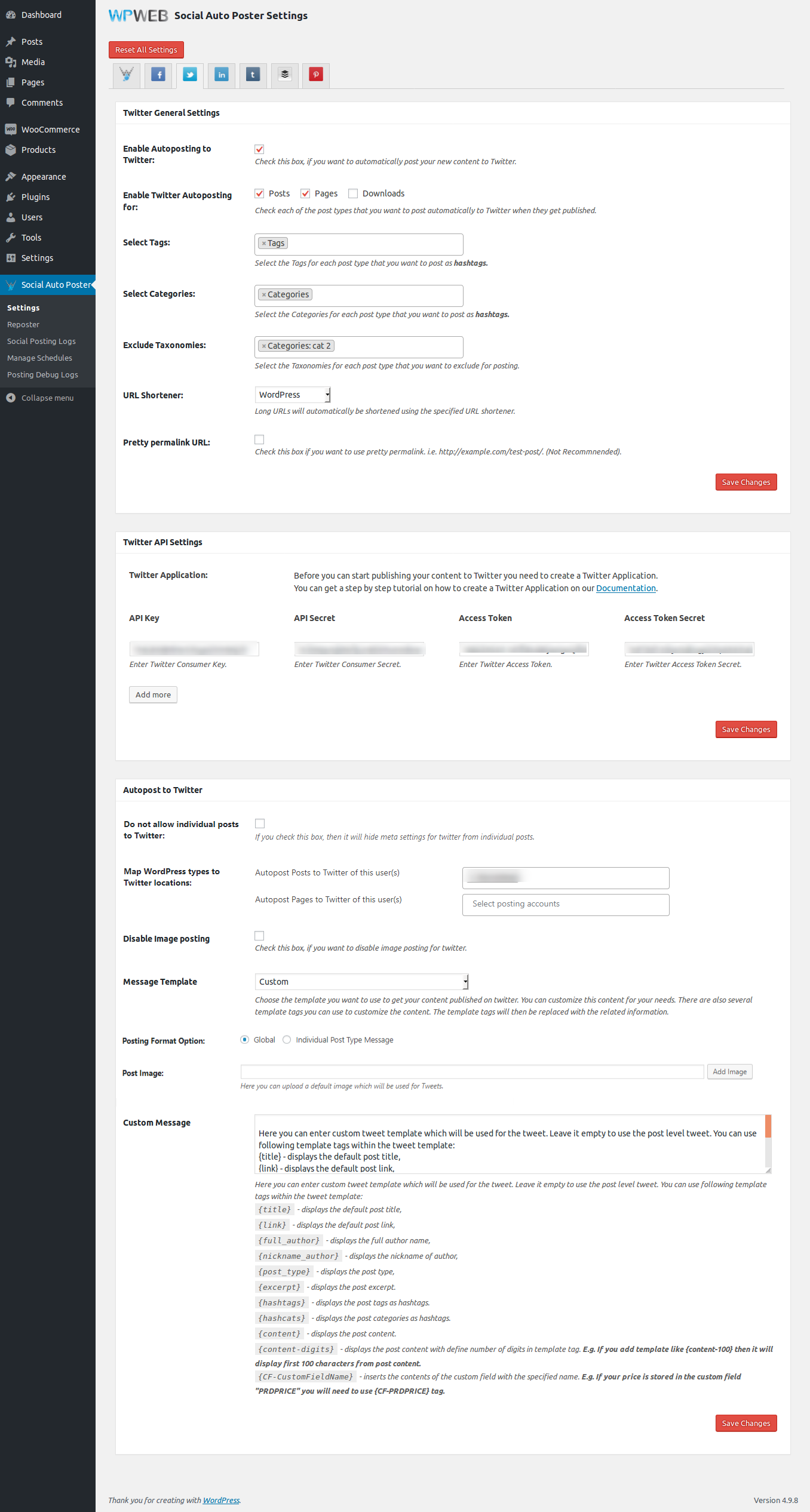Enable Twitter autoposting for Downloads
Screen dimensions: 810x1512
pyautogui.click(x=353, y=193)
